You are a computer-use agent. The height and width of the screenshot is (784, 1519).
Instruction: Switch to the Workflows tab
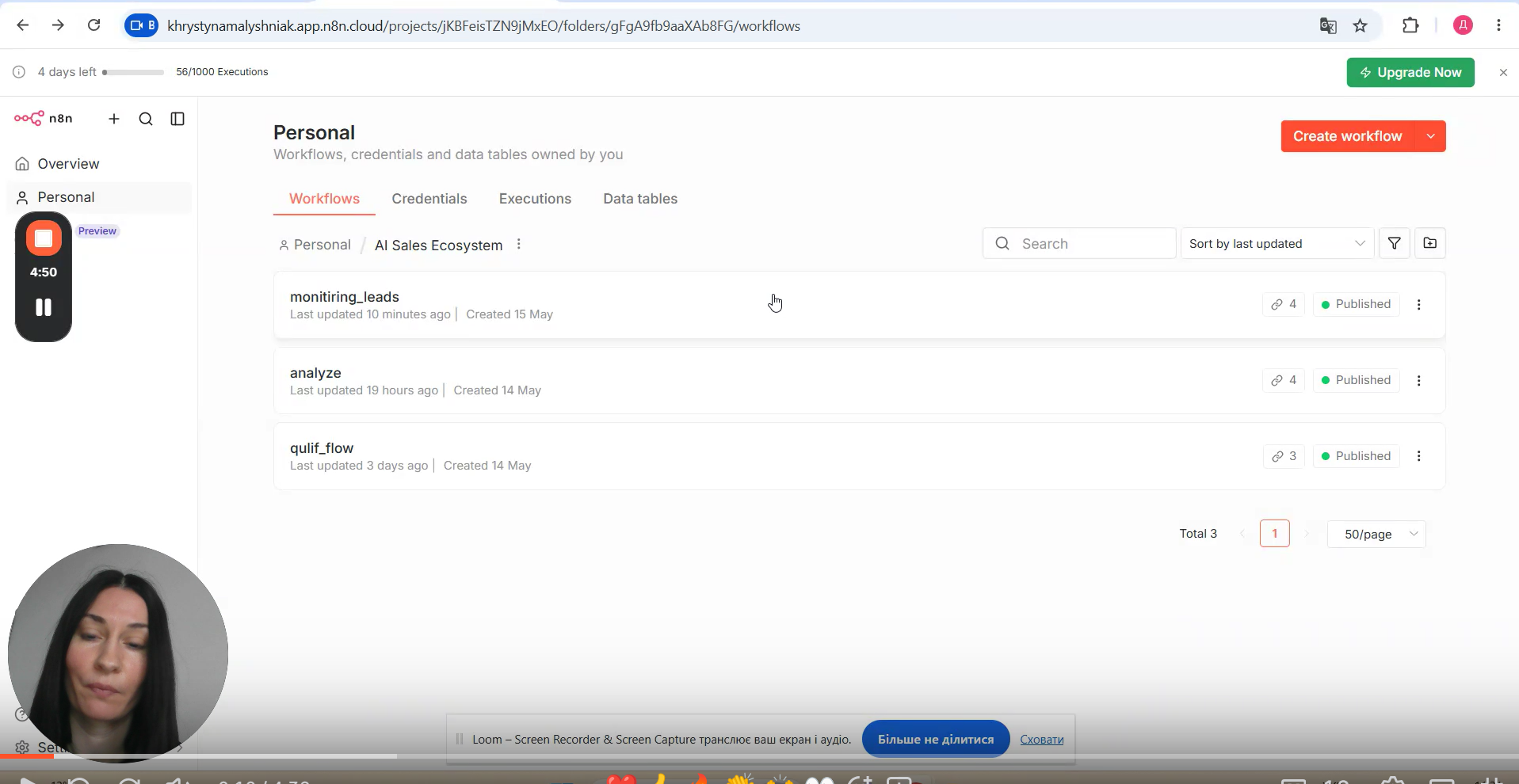click(324, 199)
